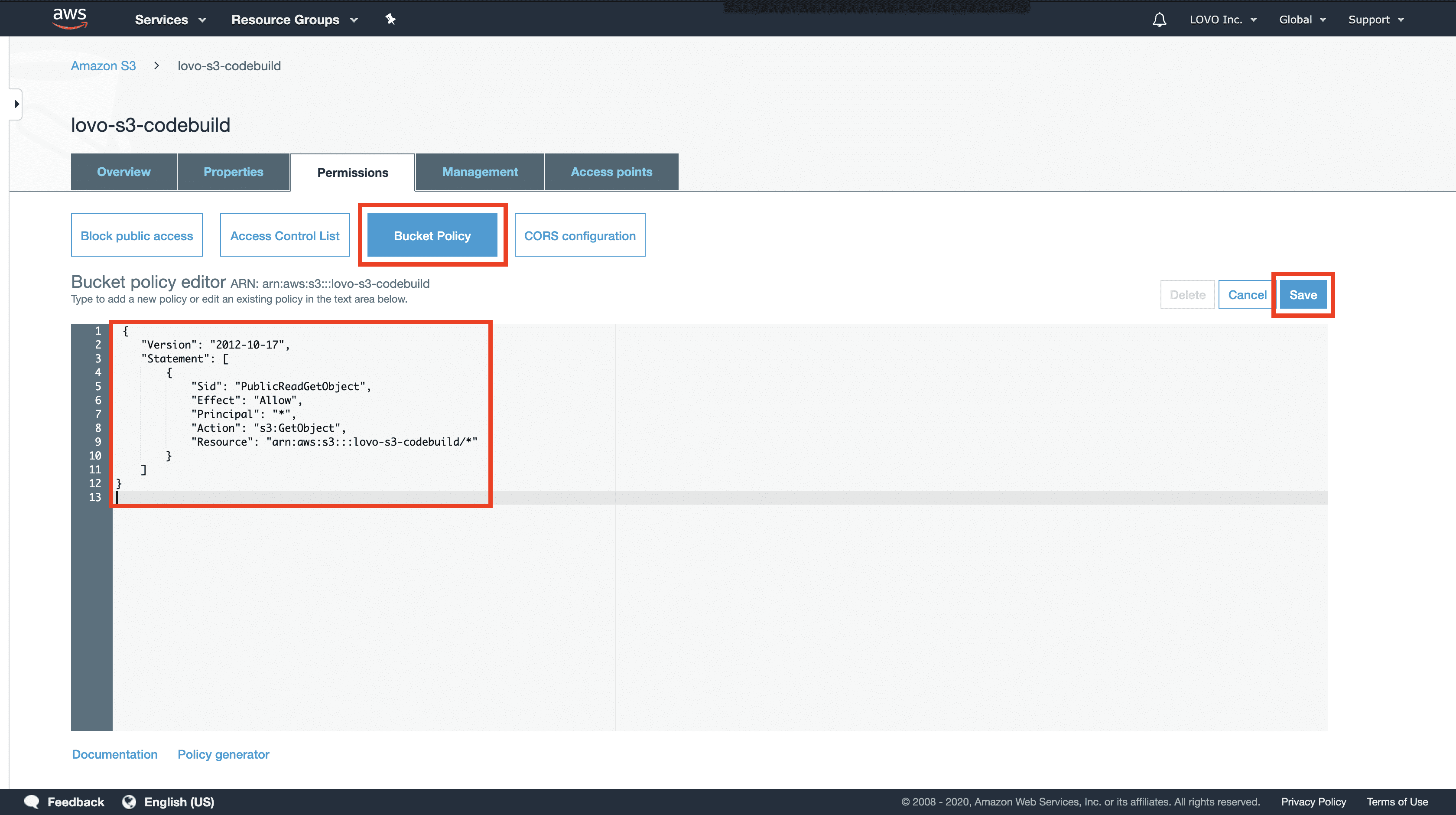Click the "Version": "2012-10-17" line
Image resolution: width=1456 pixels, height=815 pixels.
tap(216, 345)
